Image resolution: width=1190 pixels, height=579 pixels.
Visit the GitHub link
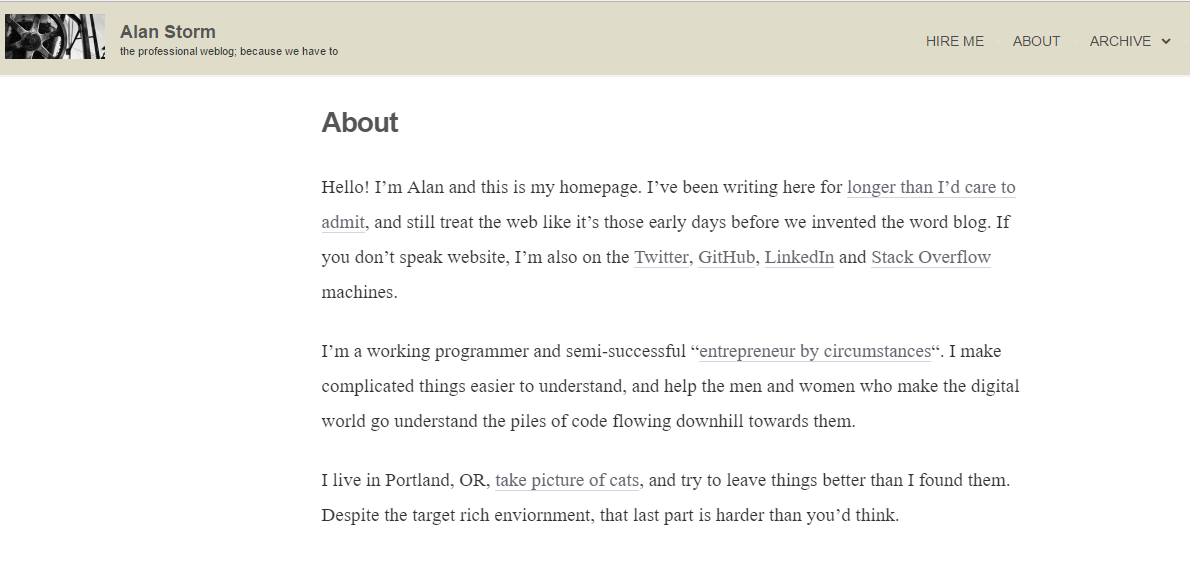tap(726, 257)
